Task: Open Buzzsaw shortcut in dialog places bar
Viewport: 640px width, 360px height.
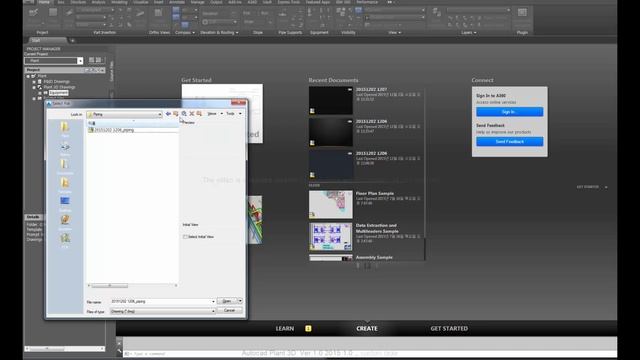Action: pyautogui.click(x=65, y=221)
